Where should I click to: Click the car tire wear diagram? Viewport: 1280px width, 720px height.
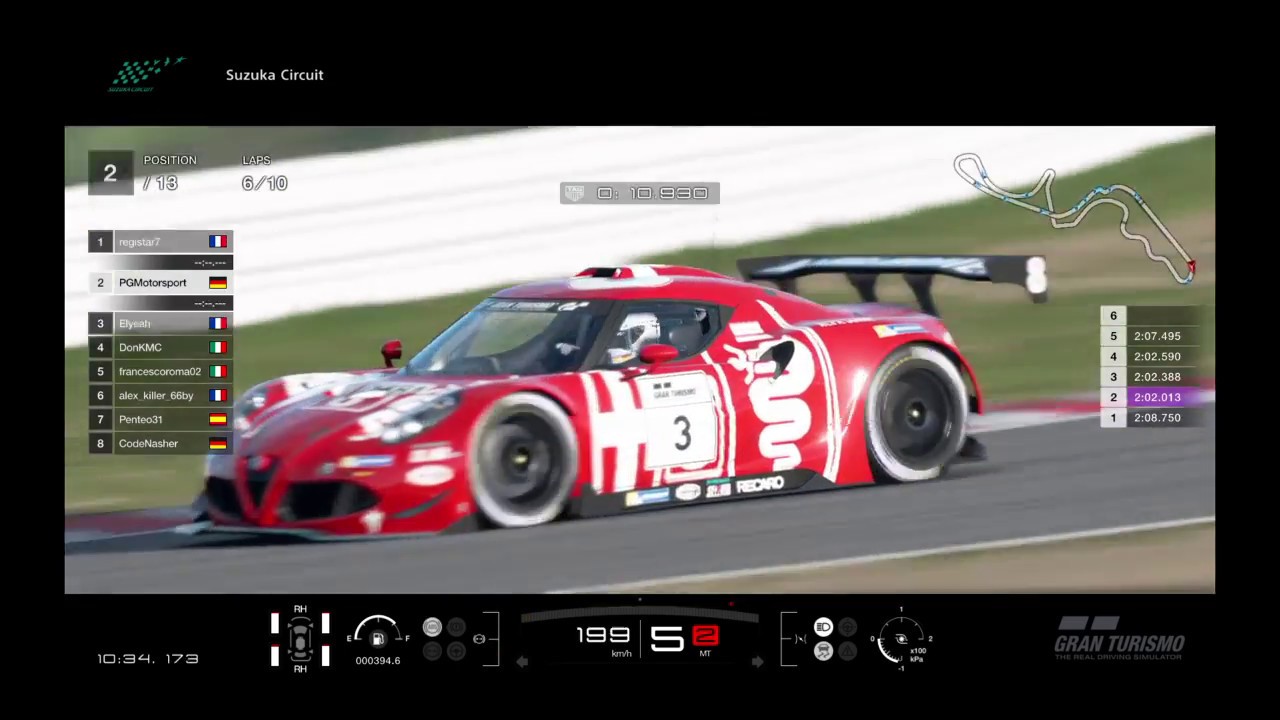click(300, 638)
